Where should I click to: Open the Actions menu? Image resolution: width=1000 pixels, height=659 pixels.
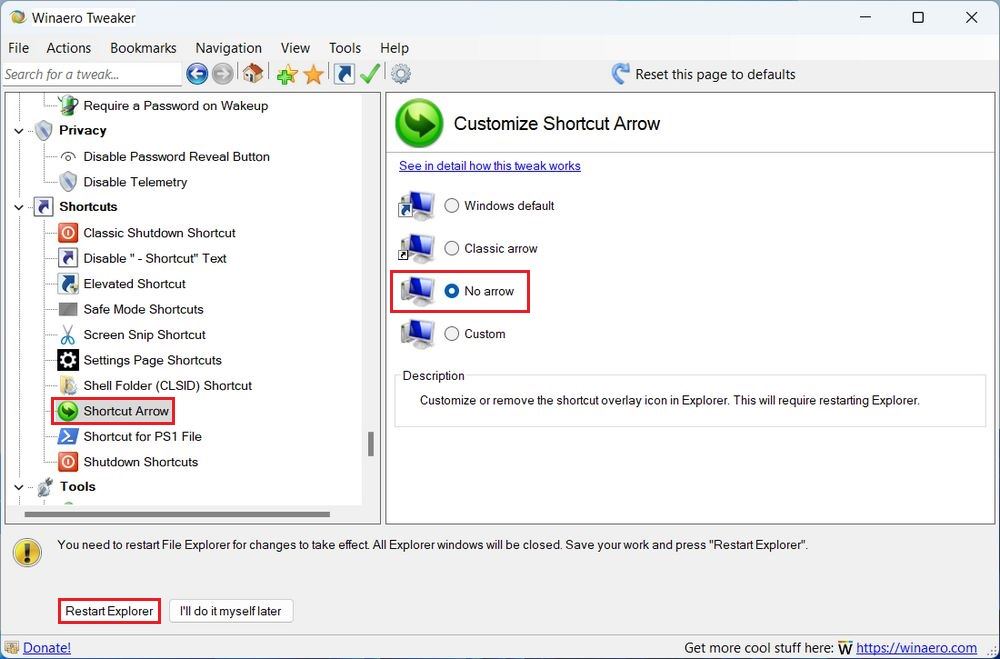pos(69,48)
